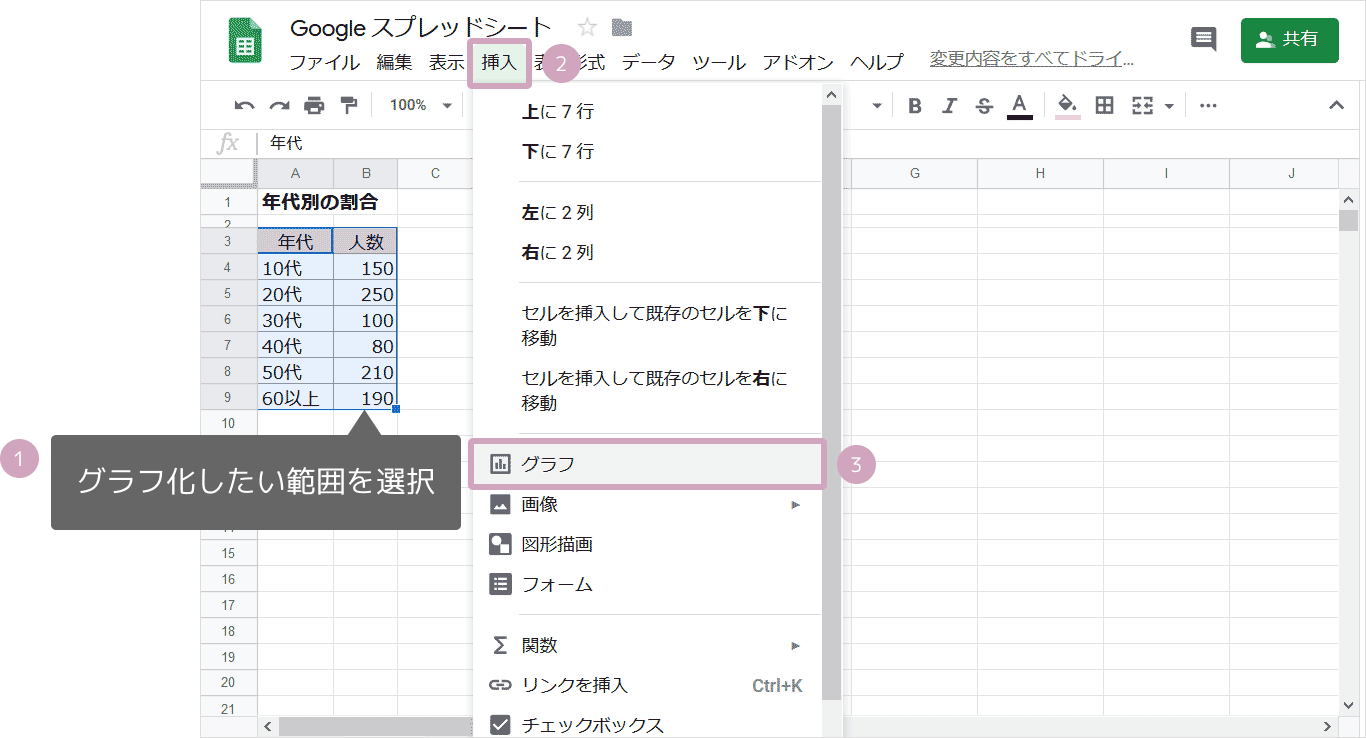Screen dimensions: 1366x738
Task: Open the fill color picker
Action: tap(1067, 106)
